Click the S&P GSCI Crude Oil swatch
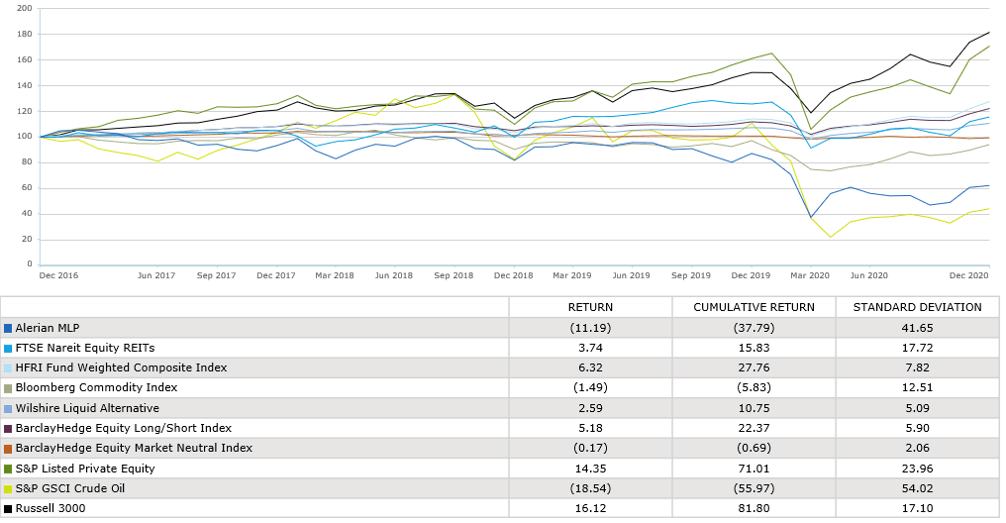Image resolution: width=1006 pixels, height=523 pixels. point(9,487)
